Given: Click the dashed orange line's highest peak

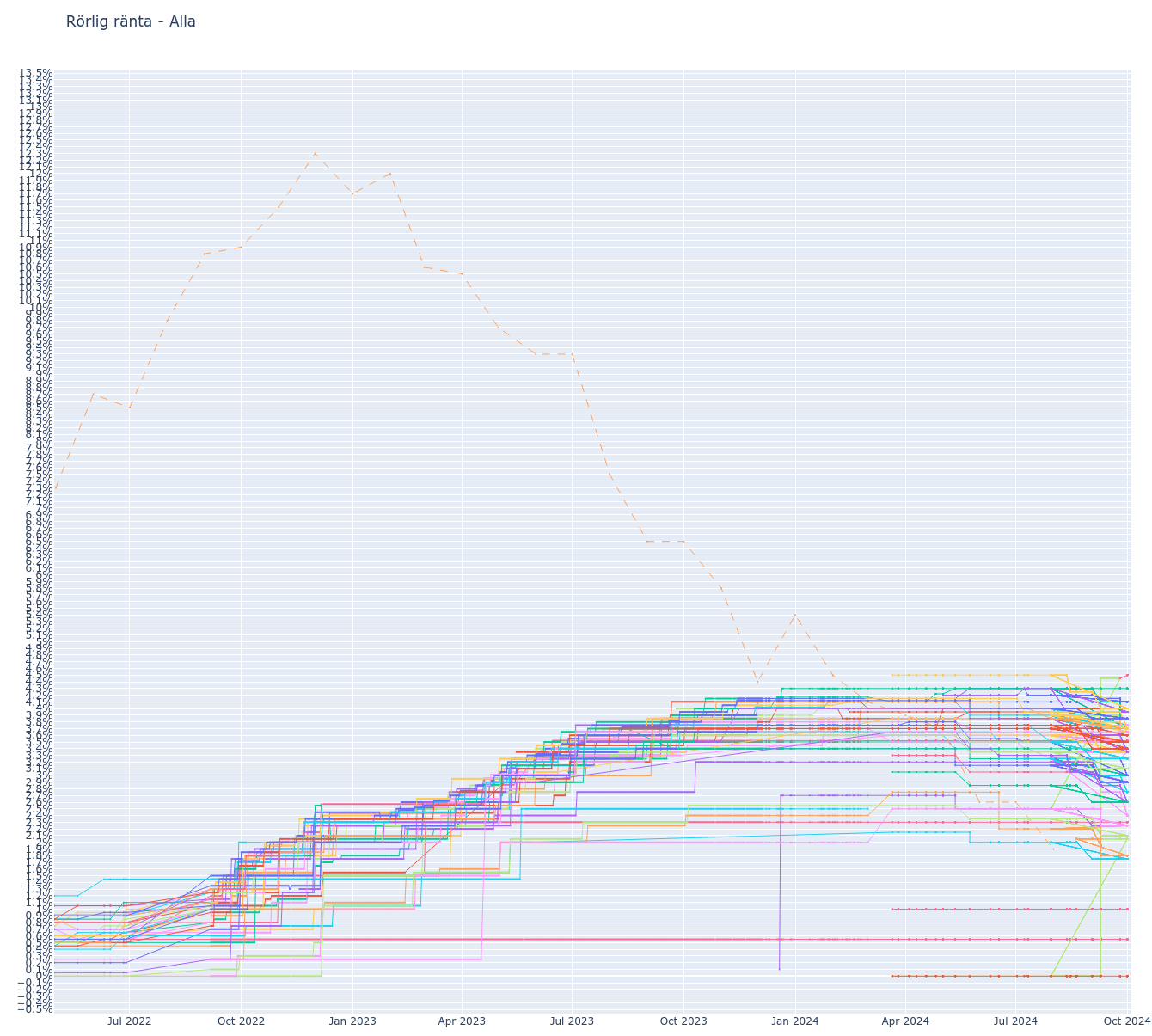Looking at the screenshot, I should 315,153.
